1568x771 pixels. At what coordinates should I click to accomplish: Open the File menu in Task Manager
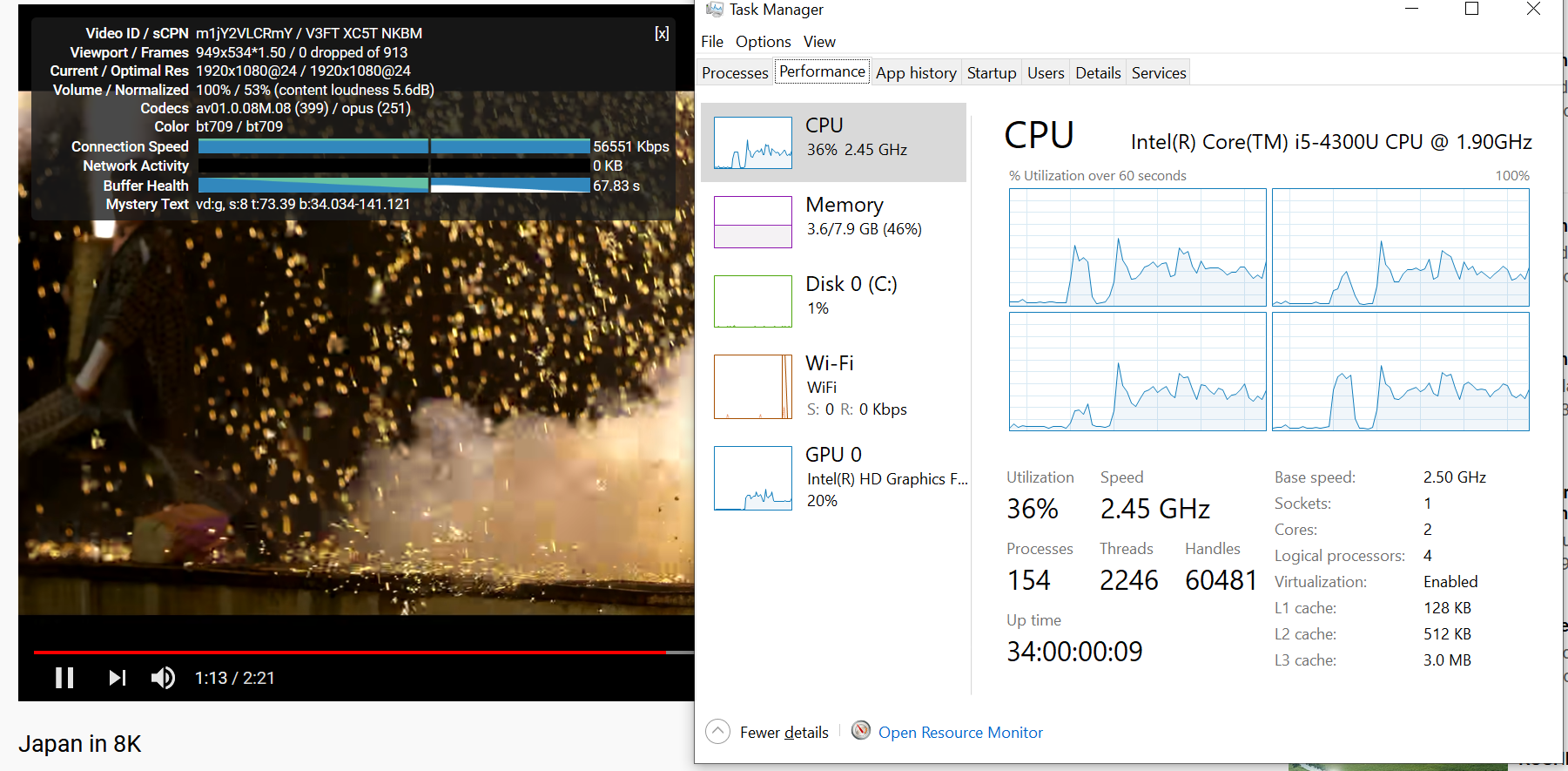pyautogui.click(x=712, y=42)
